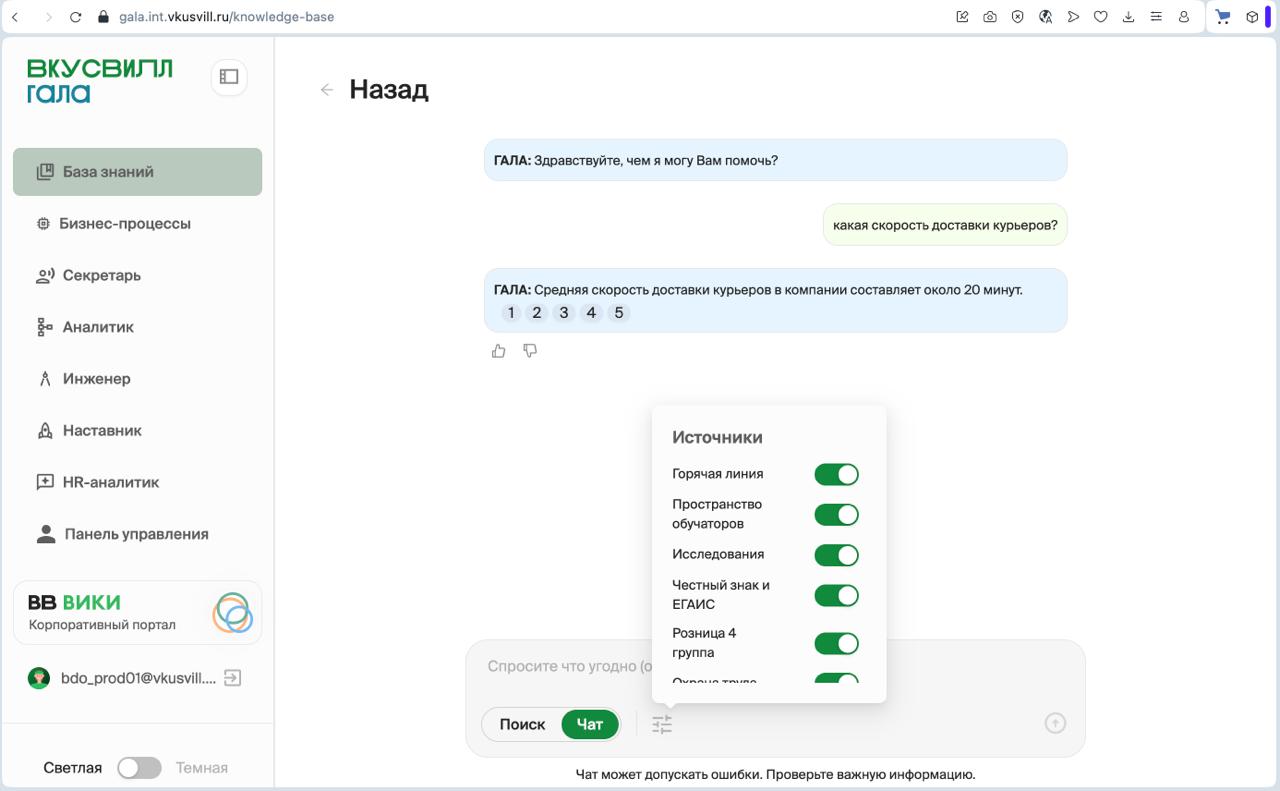Open the sources filter settings icon
The height and width of the screenshot is (791, 1280).
click(x=662, y=725)
